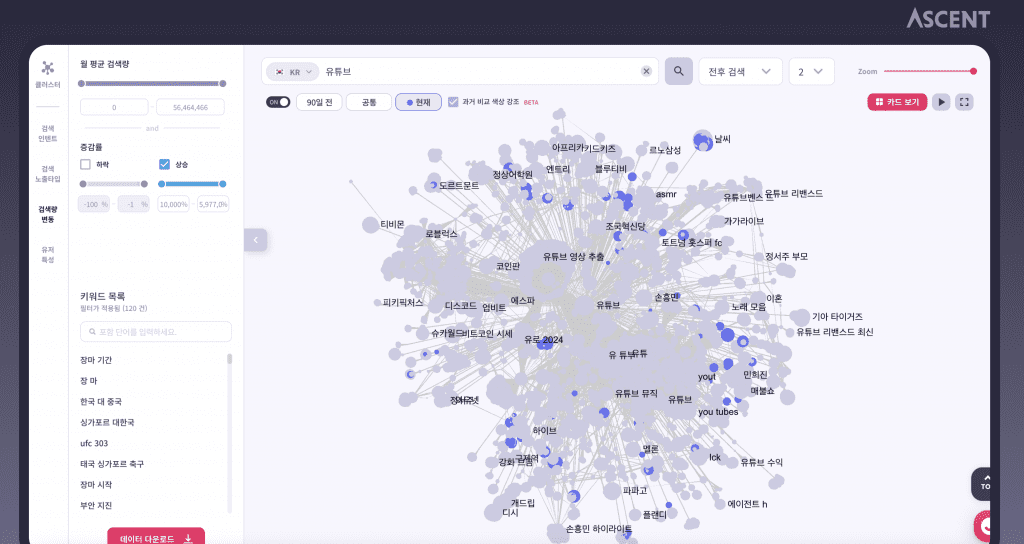
Task: Click the ASCENT logo
Action: coord(948,18)
